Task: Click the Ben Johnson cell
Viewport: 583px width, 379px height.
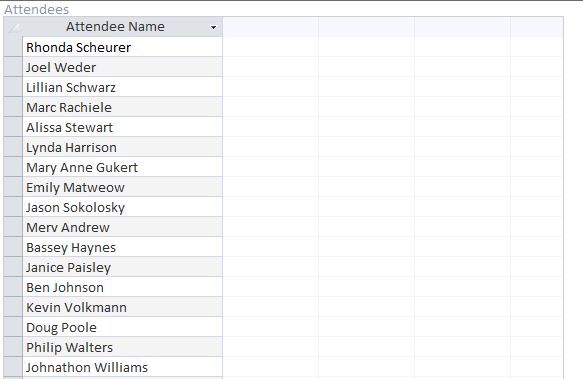Action: click(122, 288)
